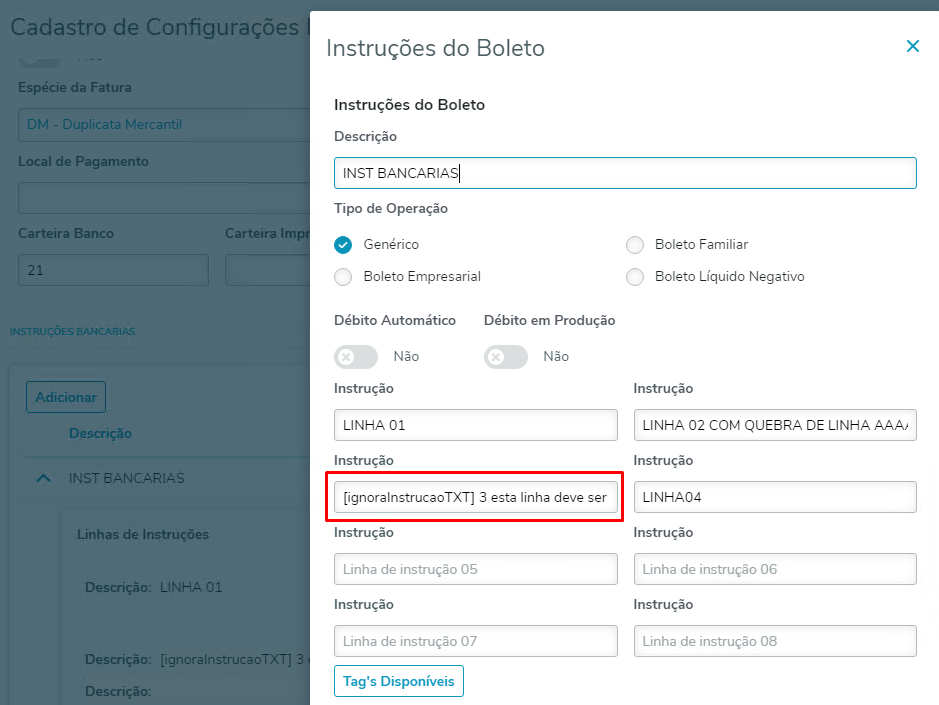Viewport: 939px width, 705px height.
Task: Open Tag's Disponíveis button
Action: (399, 682)
